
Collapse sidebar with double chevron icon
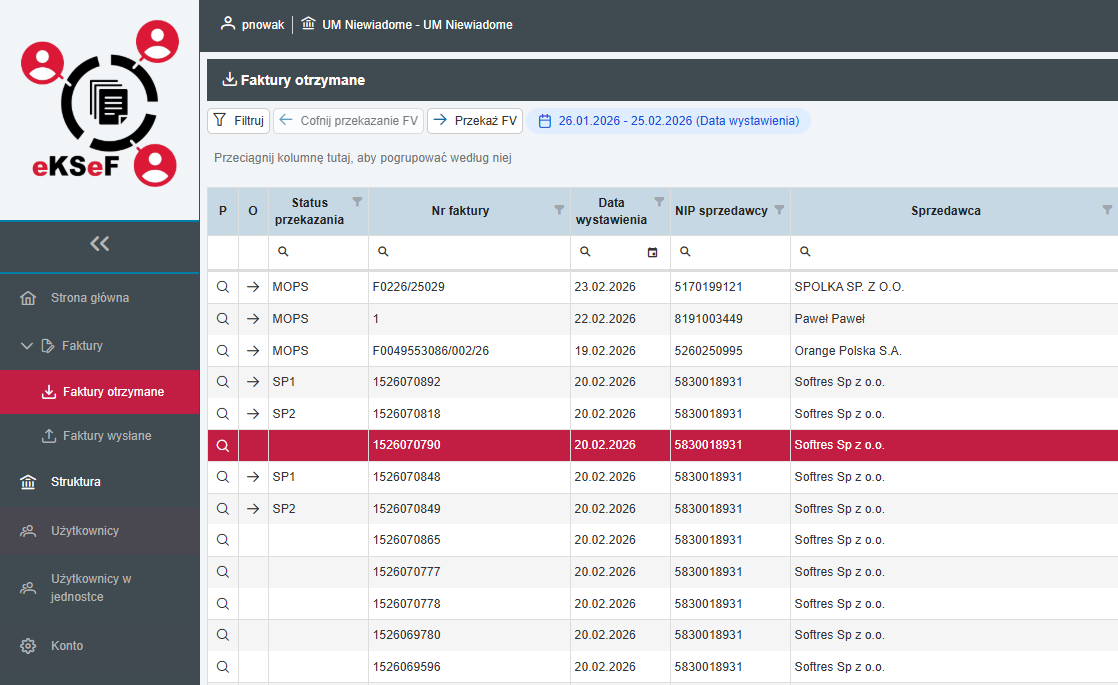click(99, 243)
